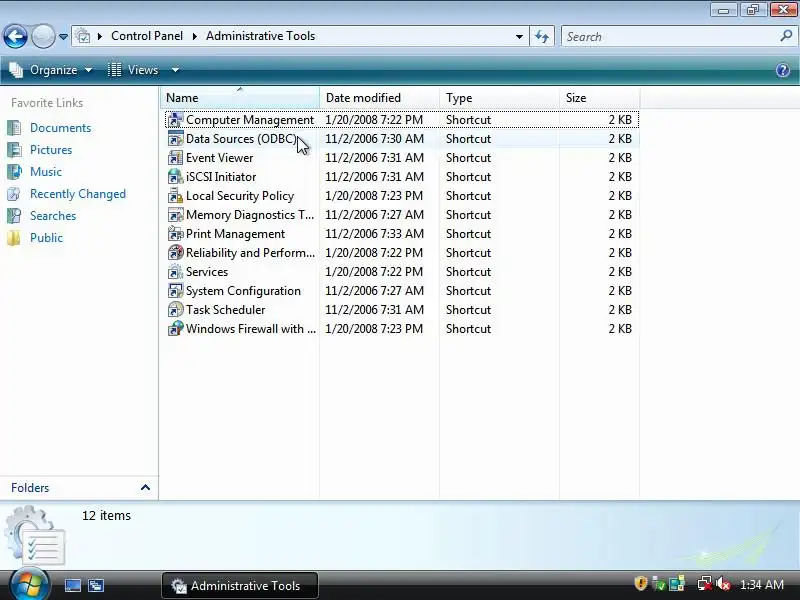Select the Task Scheduler file name
Screen dimensions: 800x600
click(226, 310)
